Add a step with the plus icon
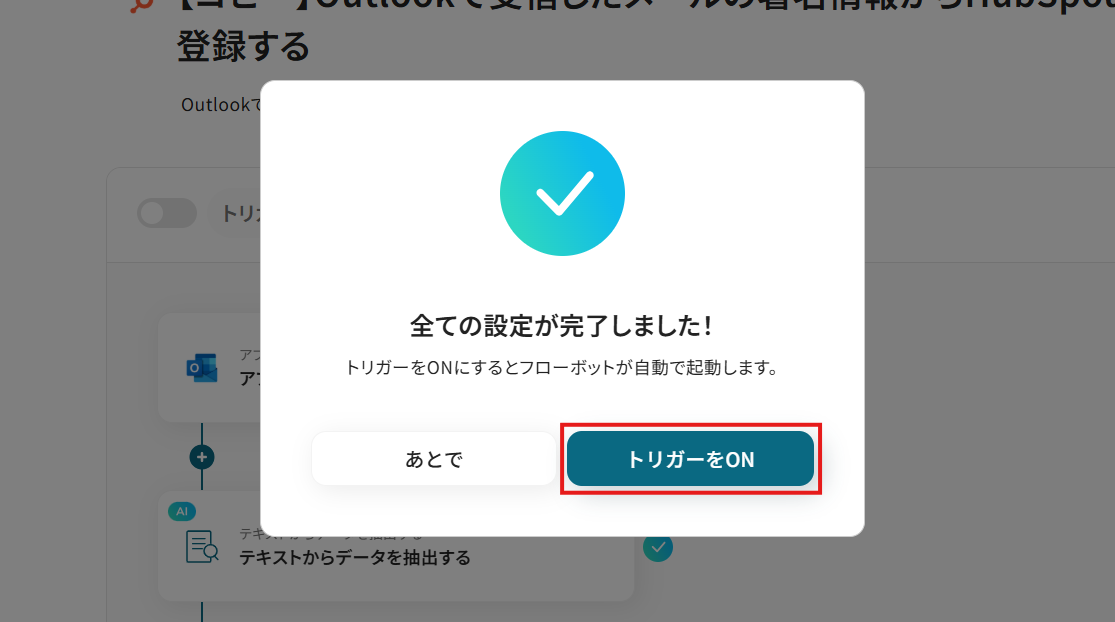 pyautogui.click(x=202, y=457)
